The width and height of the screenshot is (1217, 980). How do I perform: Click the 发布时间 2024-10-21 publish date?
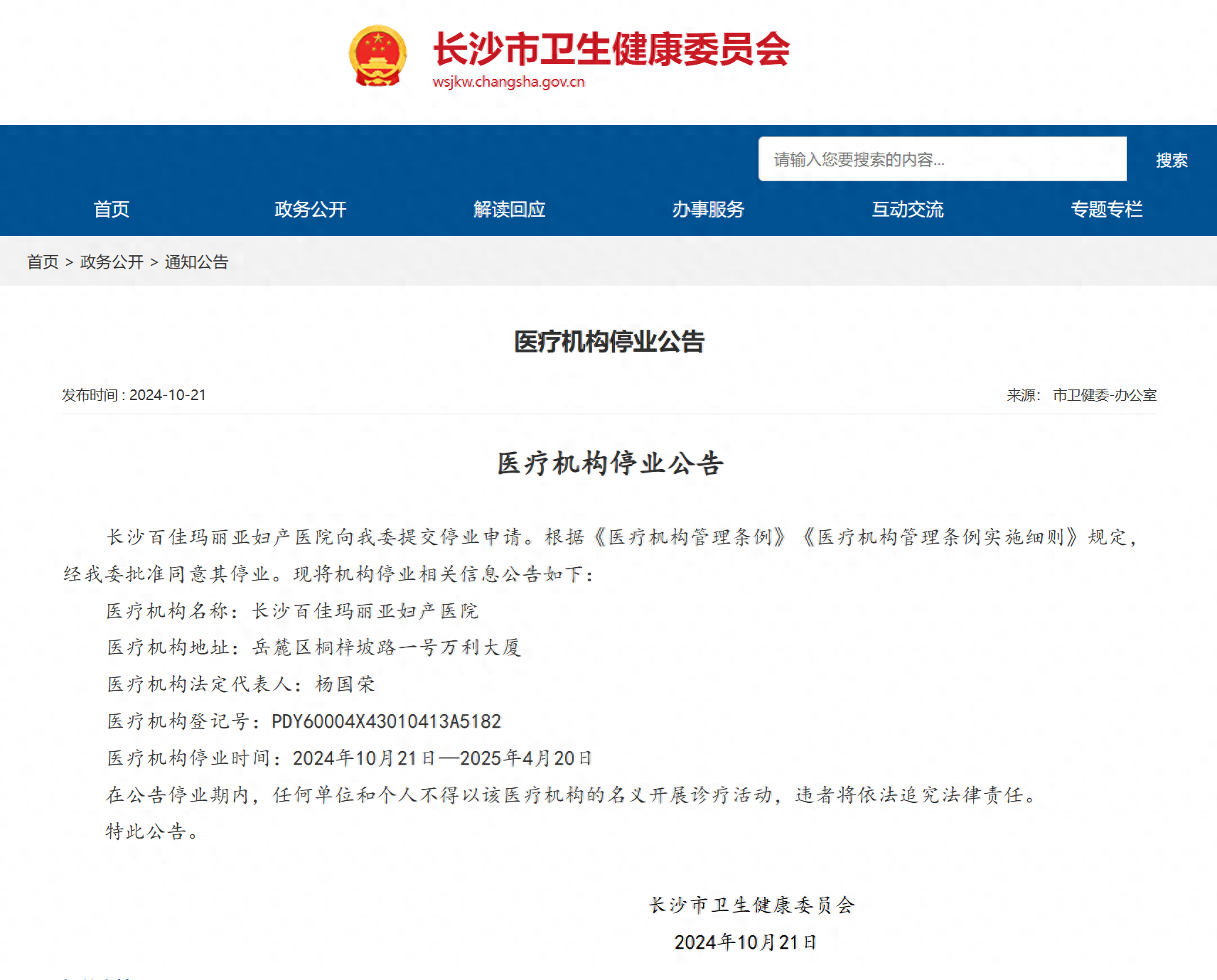(134, 395)
